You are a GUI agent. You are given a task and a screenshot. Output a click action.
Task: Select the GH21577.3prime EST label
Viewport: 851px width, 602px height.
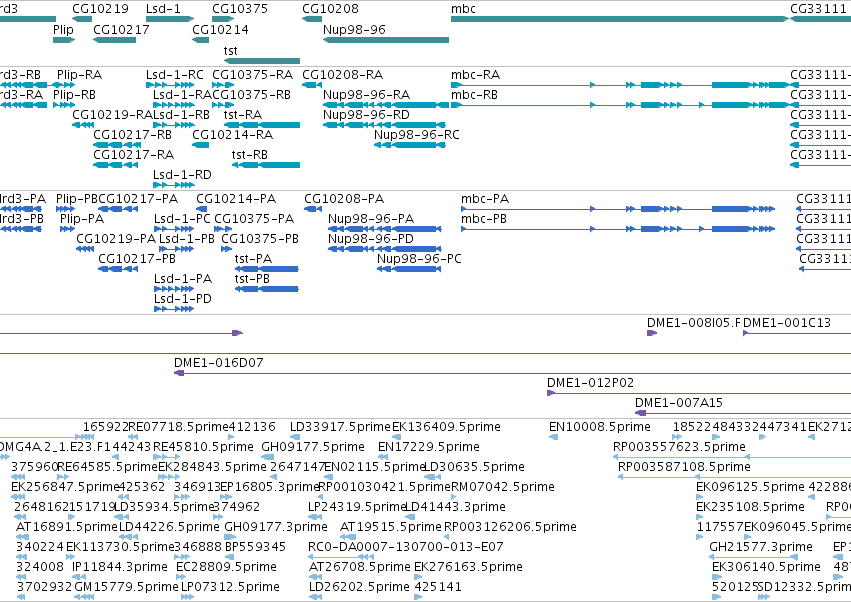(x=761, y=547)
